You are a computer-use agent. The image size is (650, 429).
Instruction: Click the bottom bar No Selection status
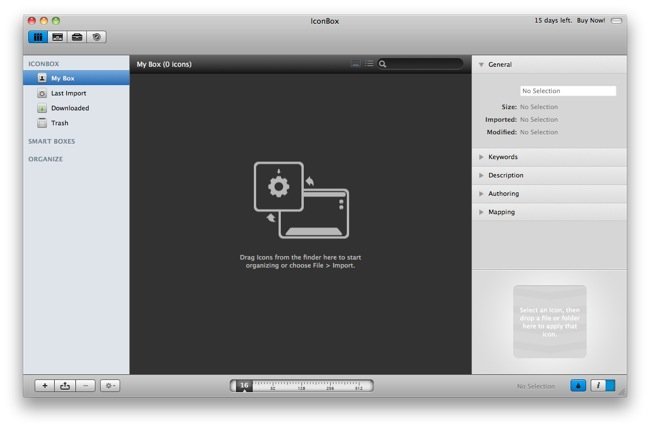[536, 386]
